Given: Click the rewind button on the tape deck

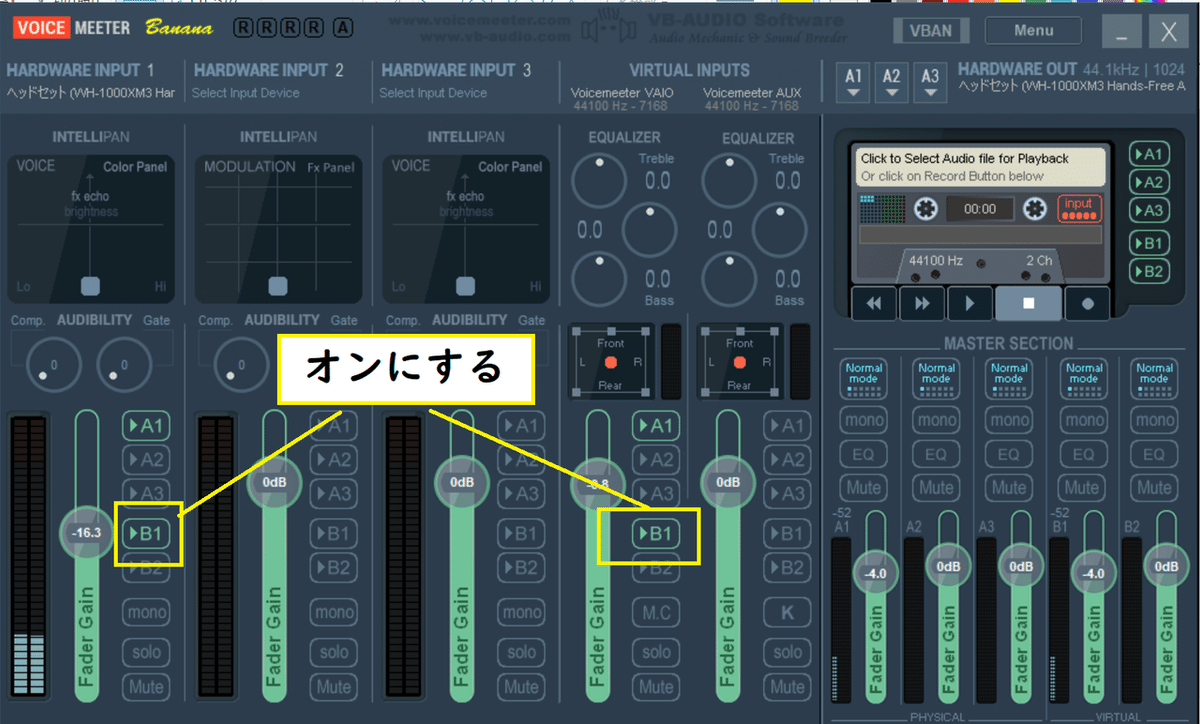Looking at the screenshot, I should pyautogui.click(x=872, y=302).
